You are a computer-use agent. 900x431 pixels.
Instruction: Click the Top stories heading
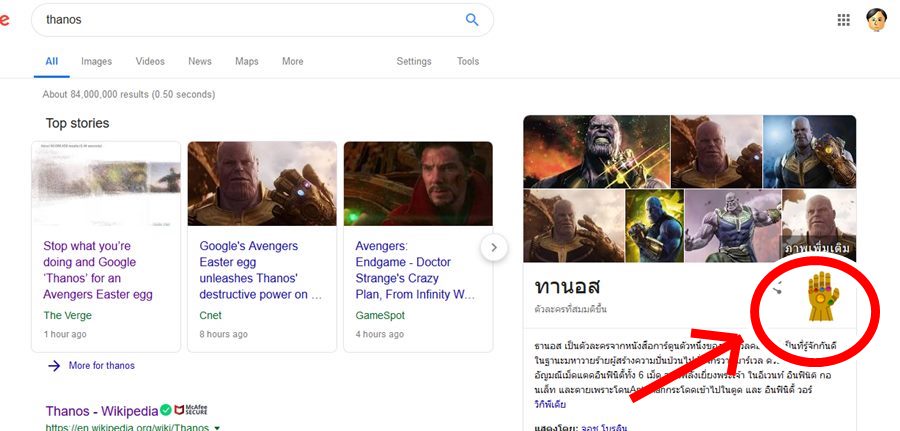click(x=77, y=123)
